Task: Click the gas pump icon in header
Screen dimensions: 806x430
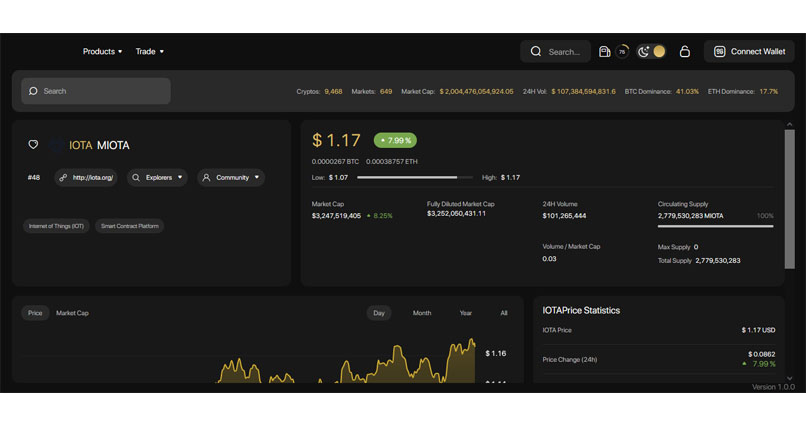Action: [604, 51]
